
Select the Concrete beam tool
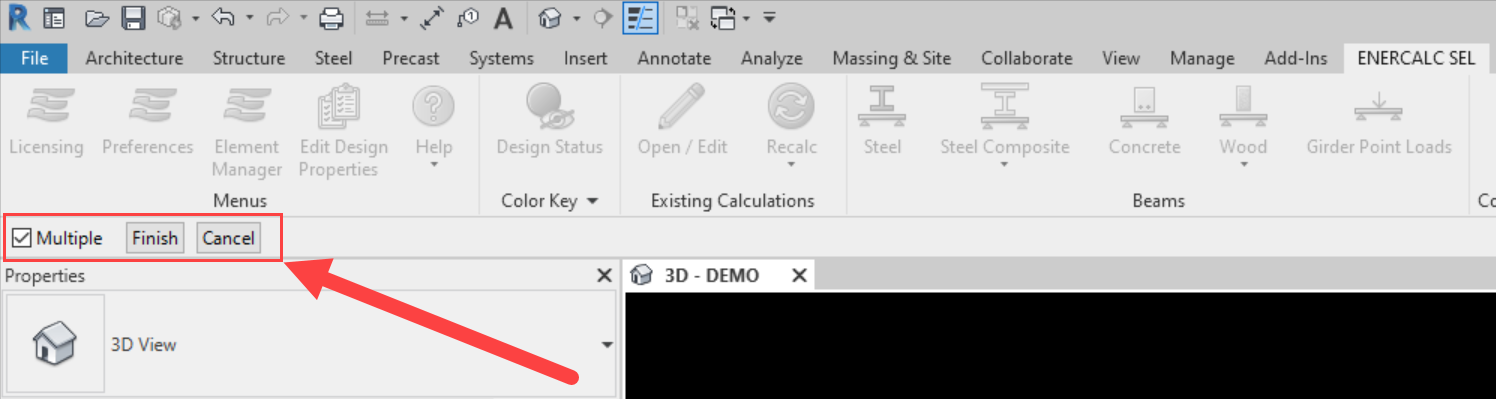click(1144, 107)
